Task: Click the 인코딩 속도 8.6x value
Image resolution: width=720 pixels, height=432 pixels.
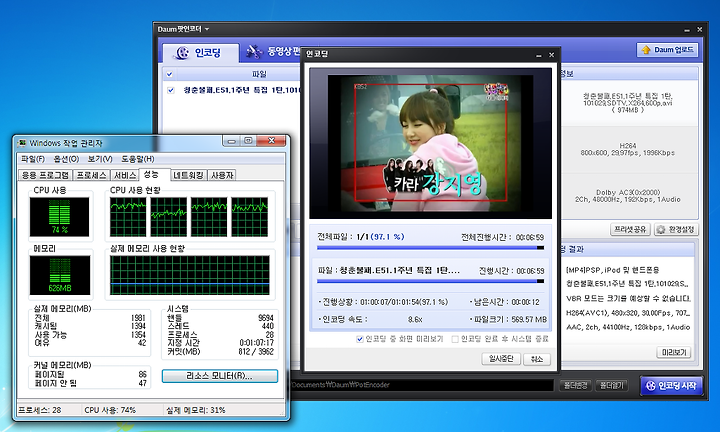Action: point(415,319)
